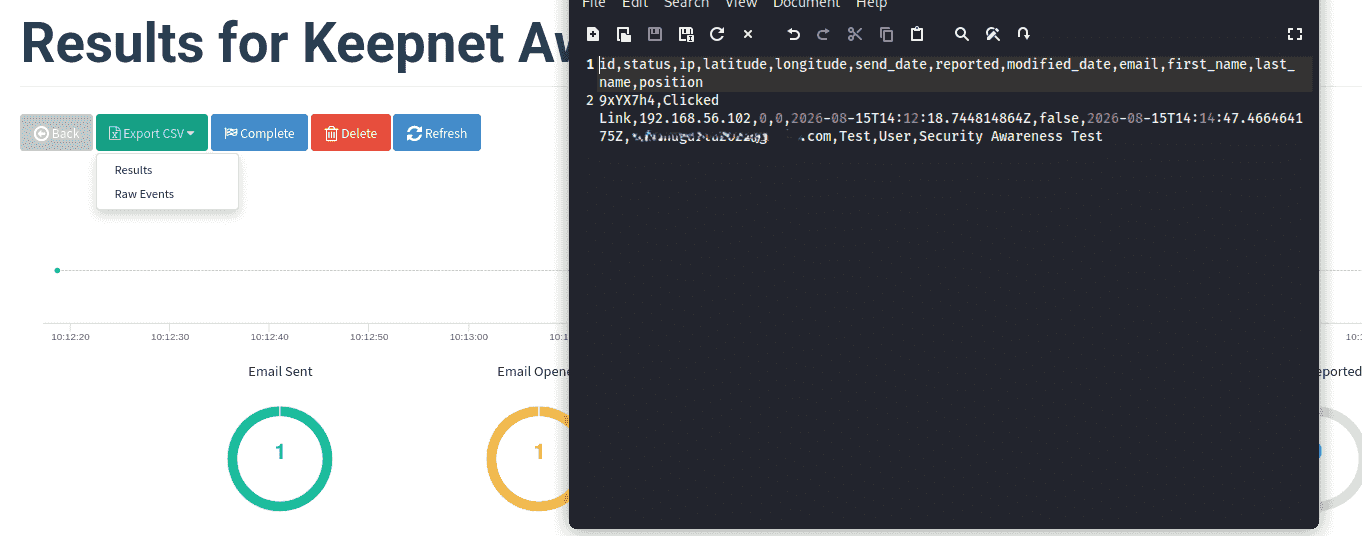Click line number 2 in the editor gutter
1362x536 pixels.
[590, 100]
